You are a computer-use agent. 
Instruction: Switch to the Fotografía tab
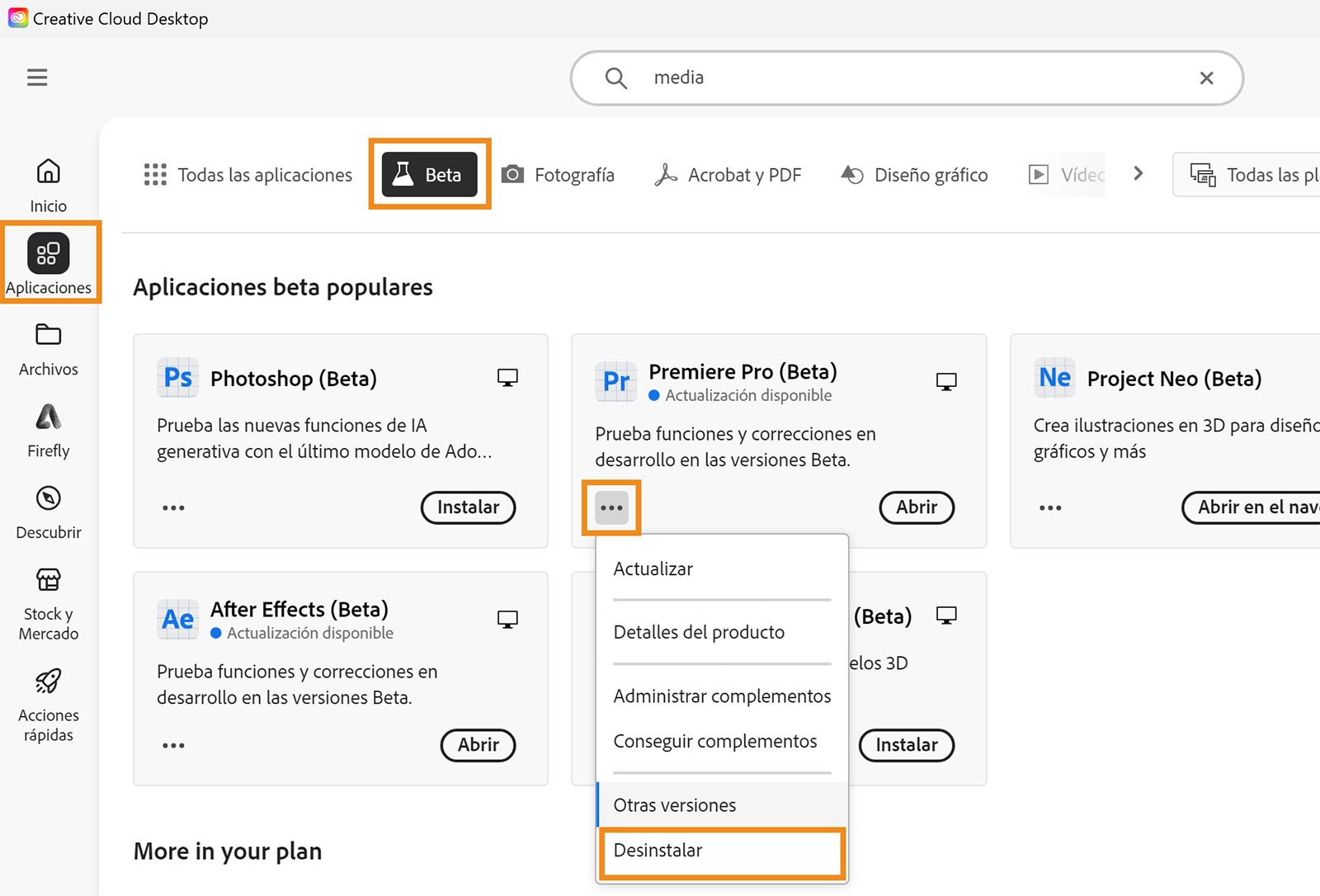559,174
